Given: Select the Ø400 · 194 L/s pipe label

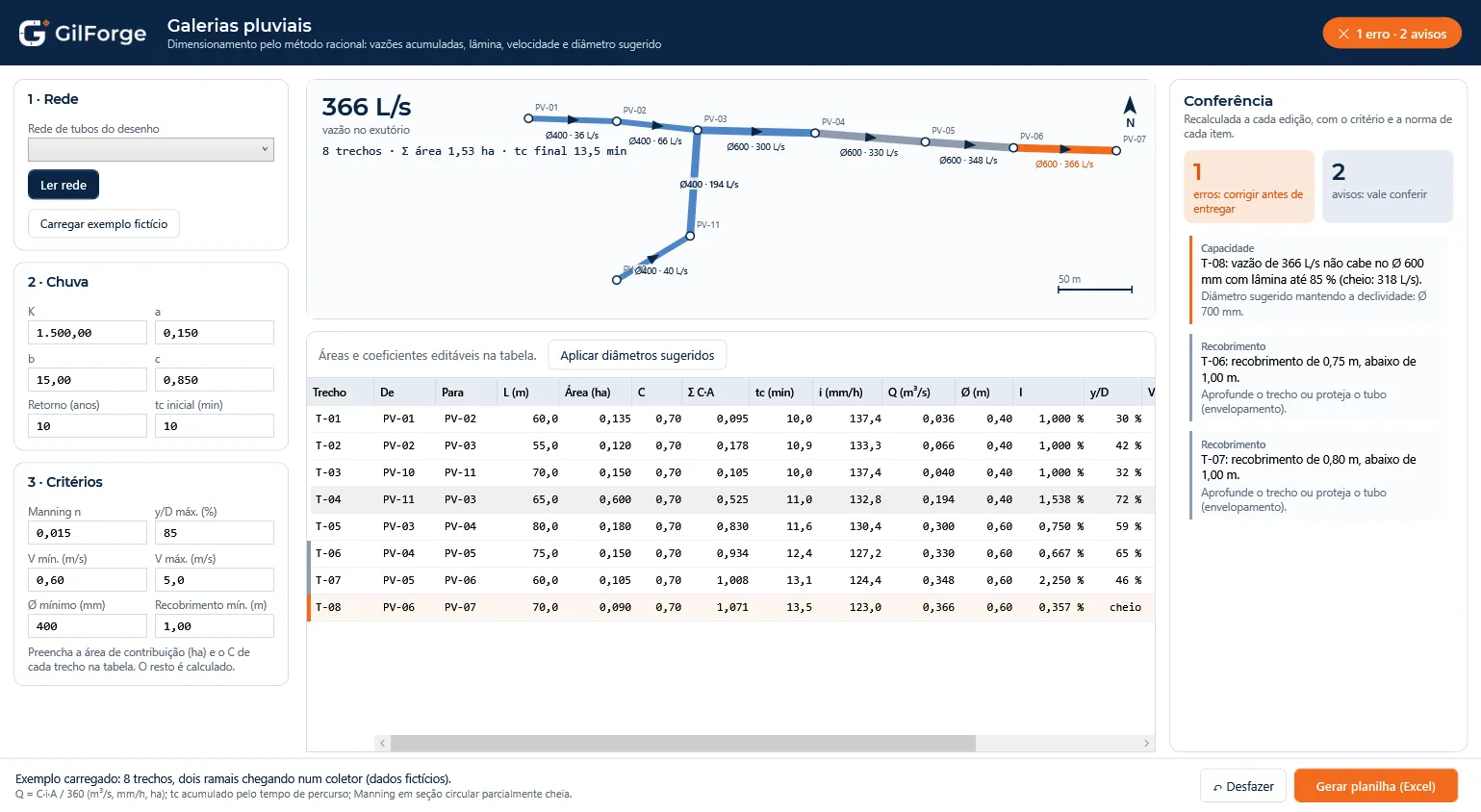Looking at the screenshot, I should click(709, 184).
